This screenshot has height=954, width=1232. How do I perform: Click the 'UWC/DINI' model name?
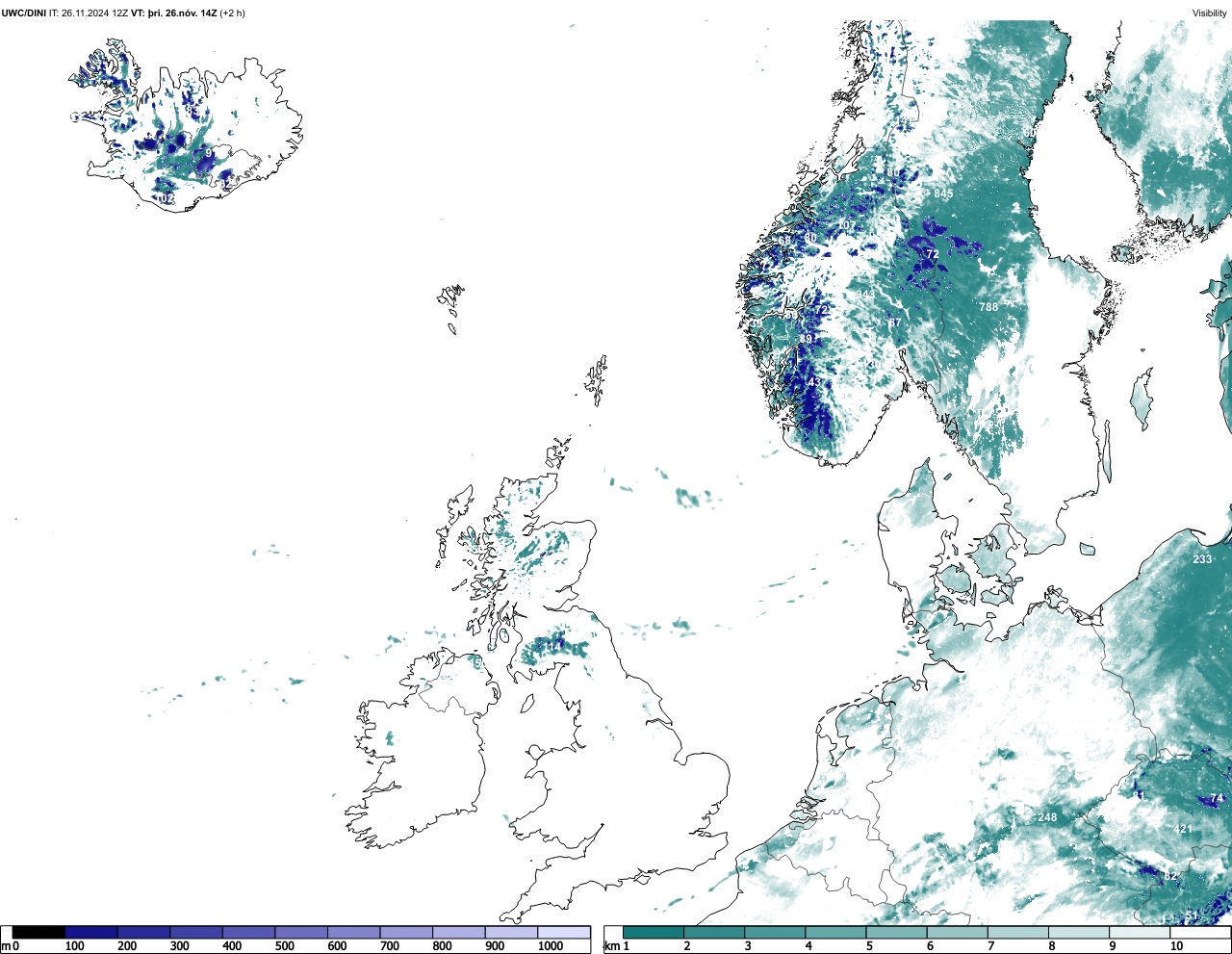[x=24, y=13]
